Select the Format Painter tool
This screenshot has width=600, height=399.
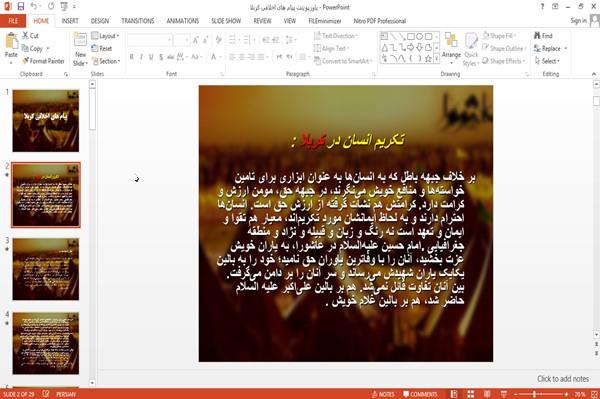point(43,61)
